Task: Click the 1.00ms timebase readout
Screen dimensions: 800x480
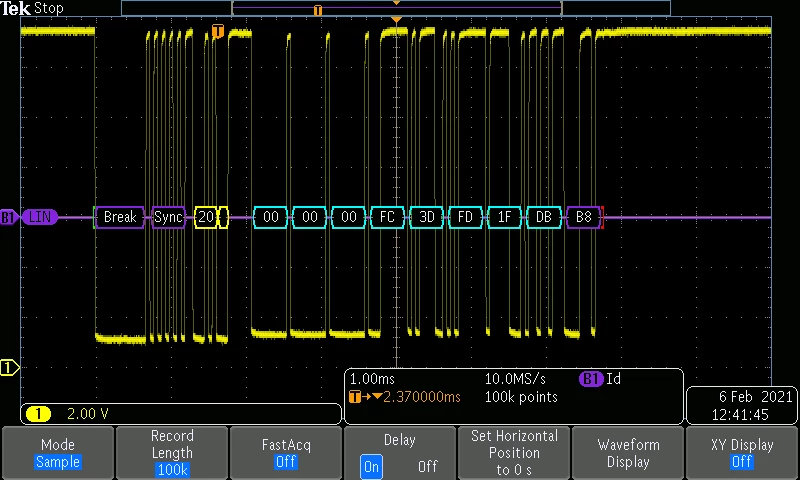Action: pyautogui.click(x=372, y=379)
